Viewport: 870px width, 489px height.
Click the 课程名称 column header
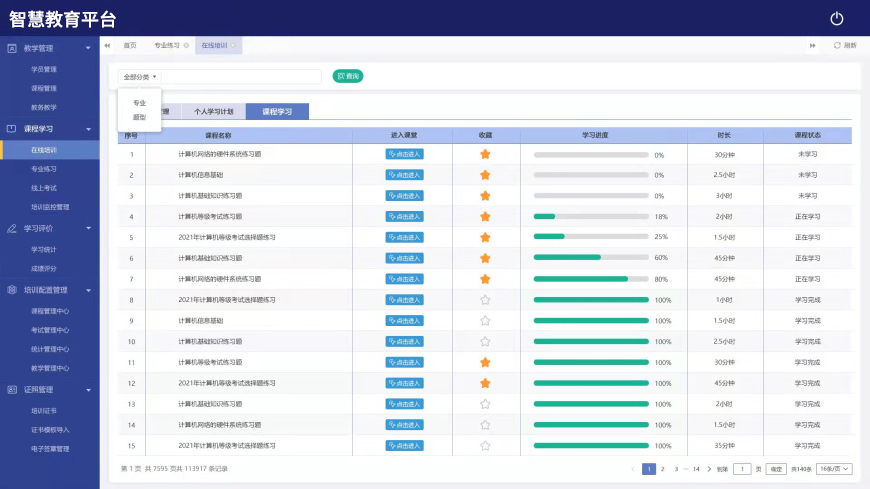(218, 135)
